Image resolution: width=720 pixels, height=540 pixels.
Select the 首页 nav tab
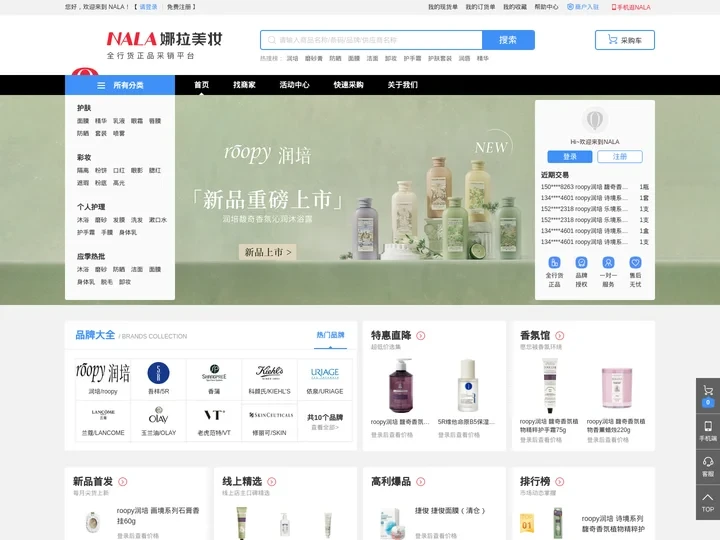click(x=201, y=85)
